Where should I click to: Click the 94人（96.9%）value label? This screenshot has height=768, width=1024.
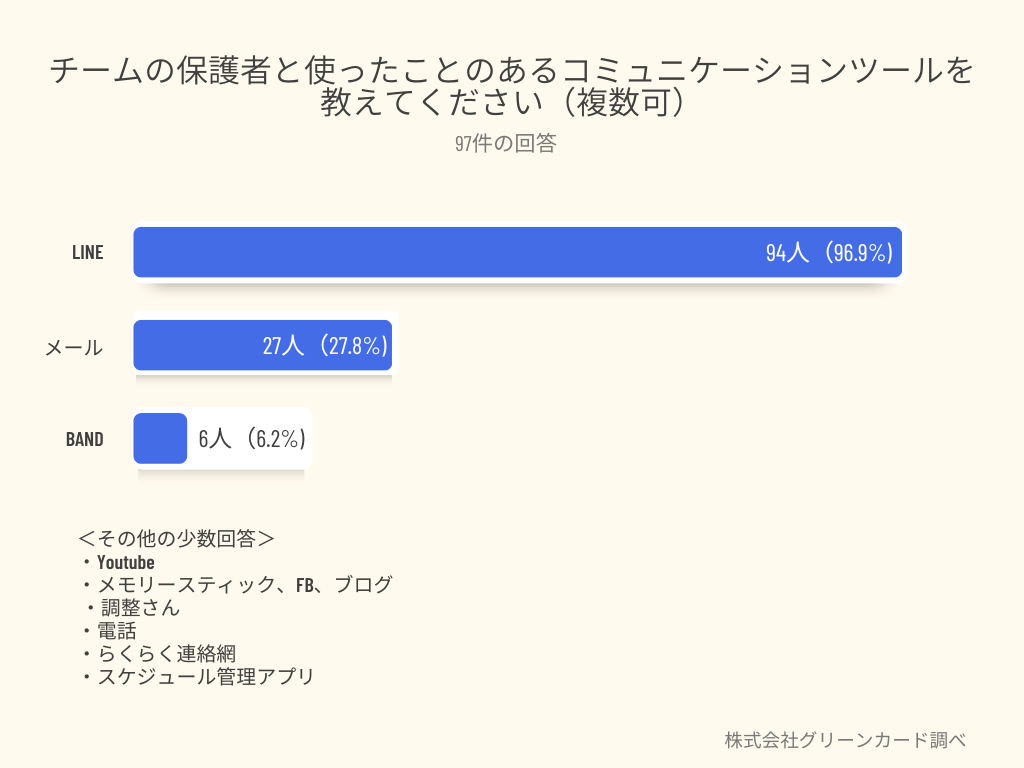[829, 253]
